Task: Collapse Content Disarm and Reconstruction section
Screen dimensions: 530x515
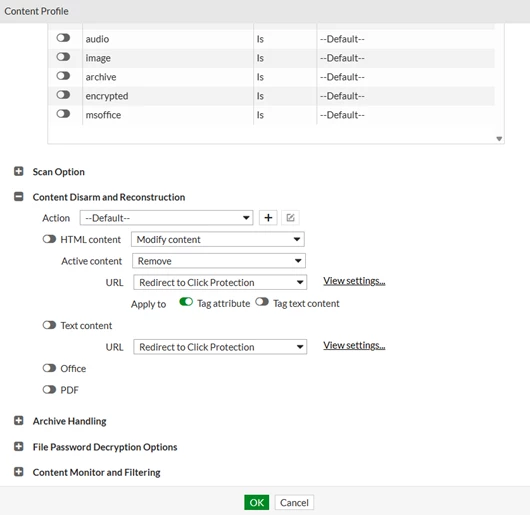Action: click(x=19, y=197)
